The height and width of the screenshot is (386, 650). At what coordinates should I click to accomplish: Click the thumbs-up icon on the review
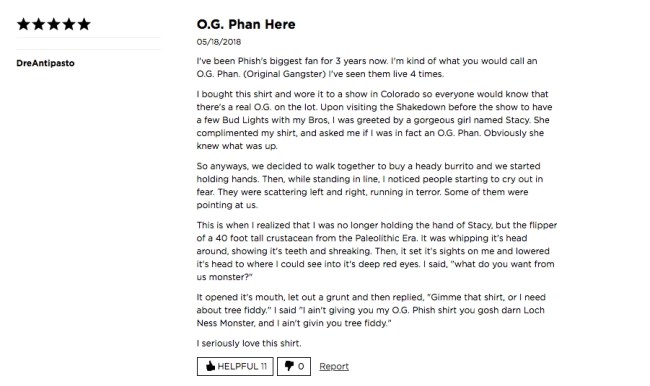pyautogui.click(x=211, y=366)
